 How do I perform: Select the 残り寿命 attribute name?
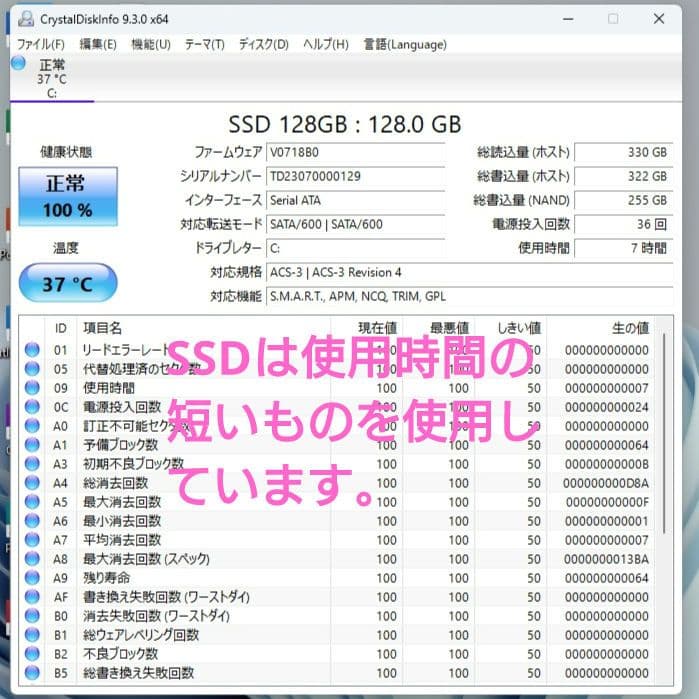tap(107, 578)
